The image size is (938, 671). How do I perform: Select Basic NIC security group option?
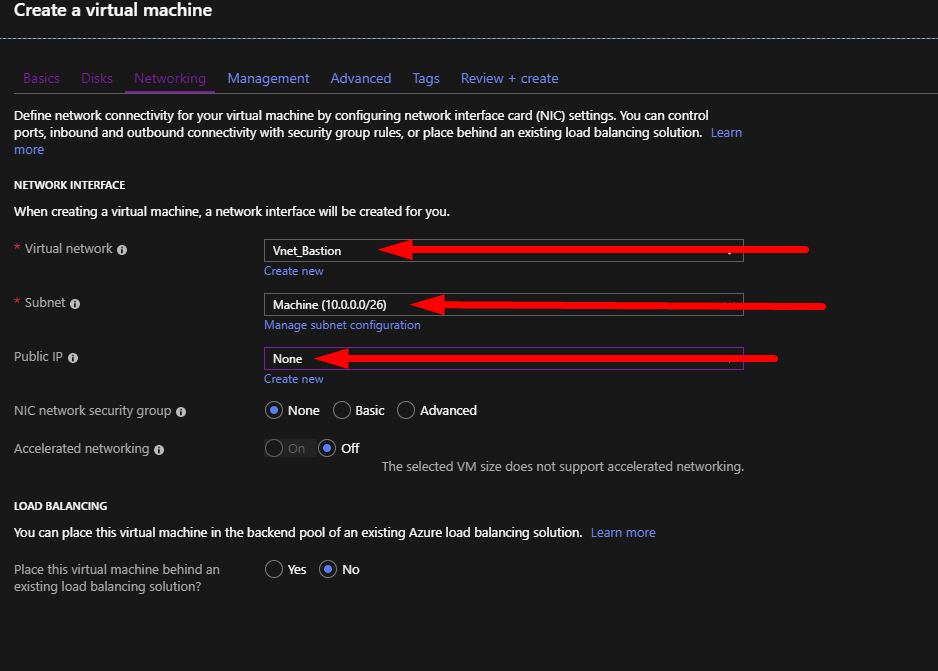click(342, 410)
